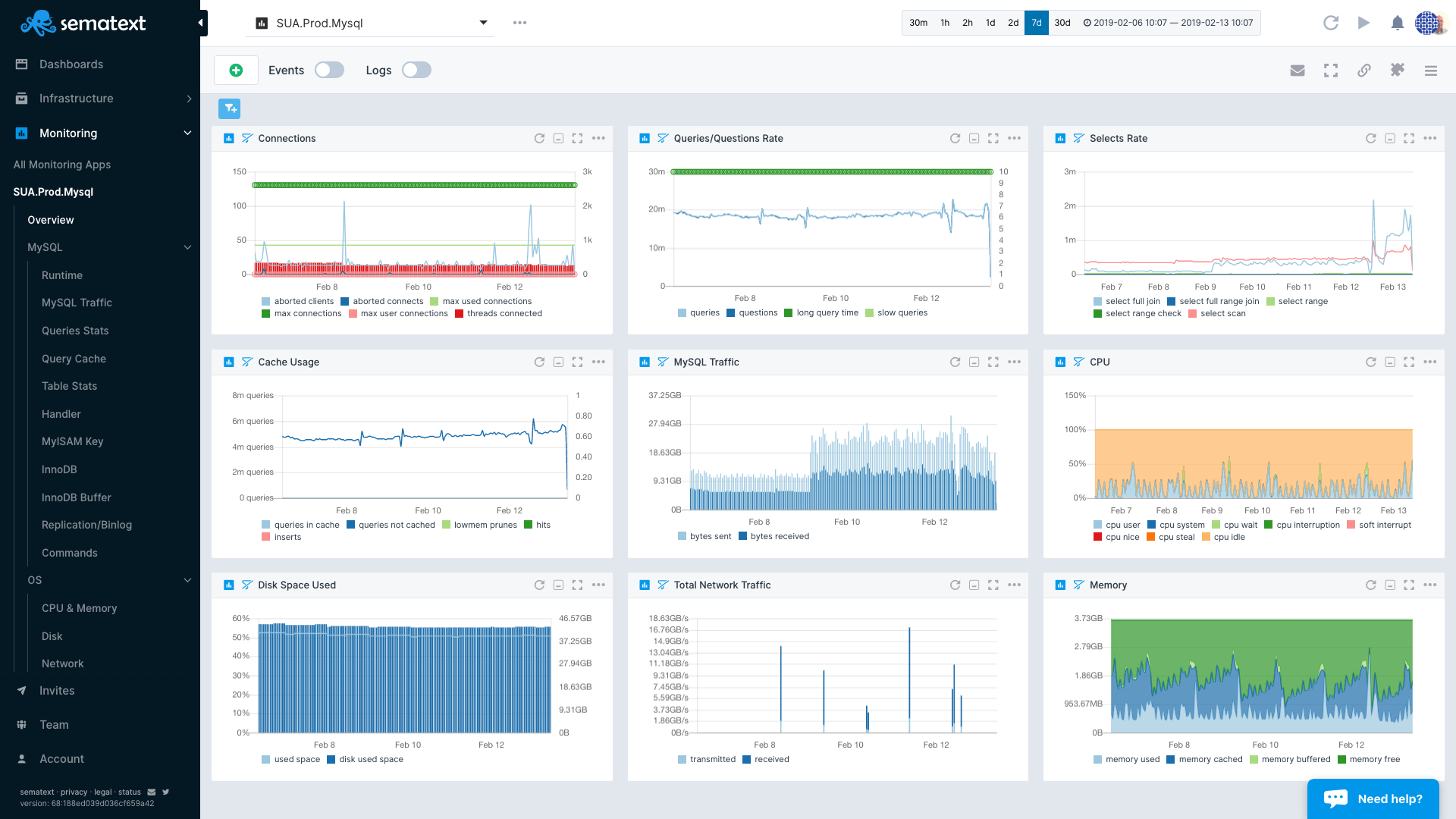This screenshot has width=1456, height=819.
Task: Click the email report icon in toolbar
Action: point(1298,70)
